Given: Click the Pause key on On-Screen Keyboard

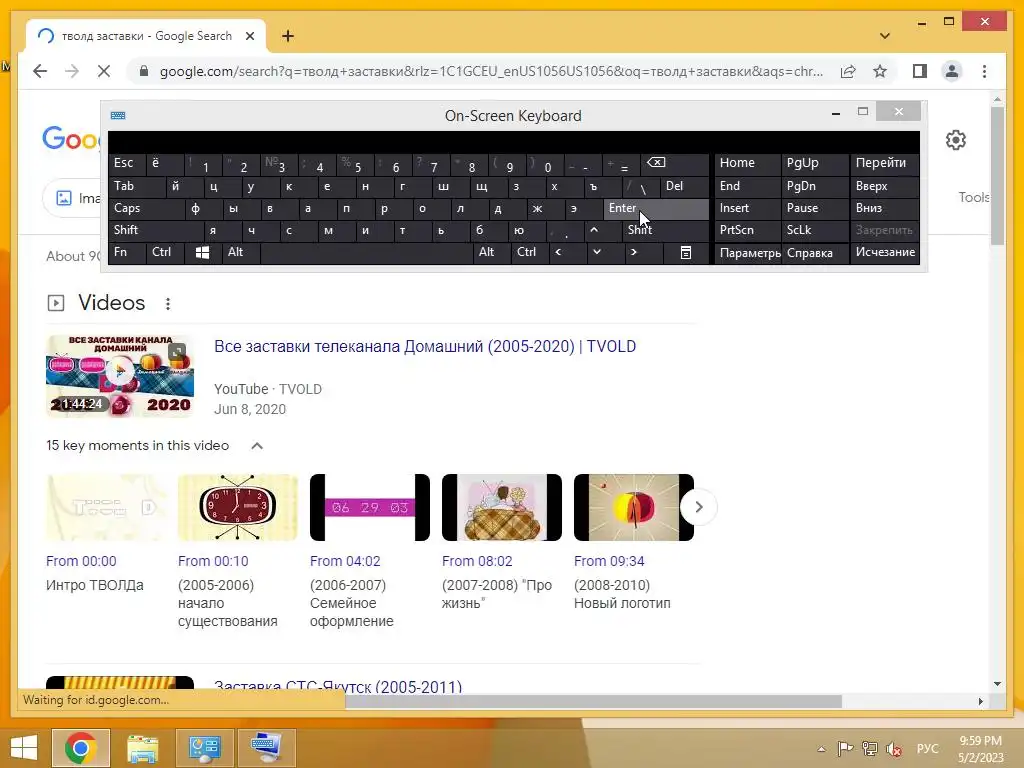Looking at the screenshot, I should (x=814, y=208).
